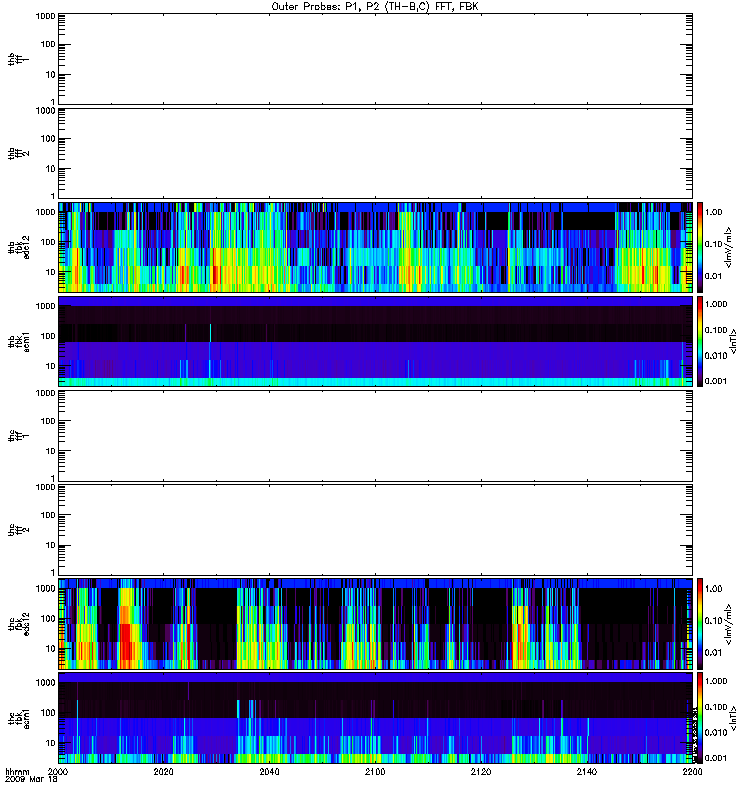Click the 'thc fbk edc12' y-axis title
The image size is (750, 800).
click(x=18, y=624)
